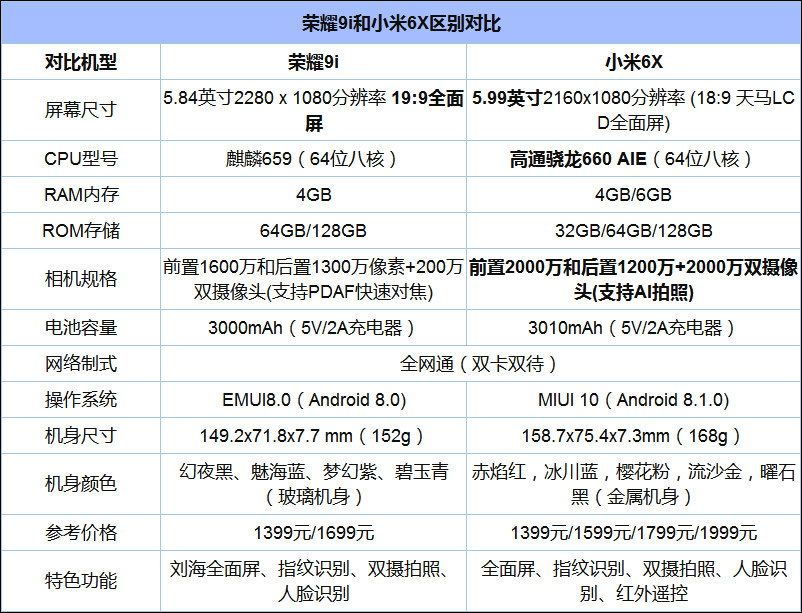Viewport: 802px width, 613px height.
Task: Click the 5.84英寸2280 x 1080 screen cell
Action: pyautogui.click(x=313, y=110)
